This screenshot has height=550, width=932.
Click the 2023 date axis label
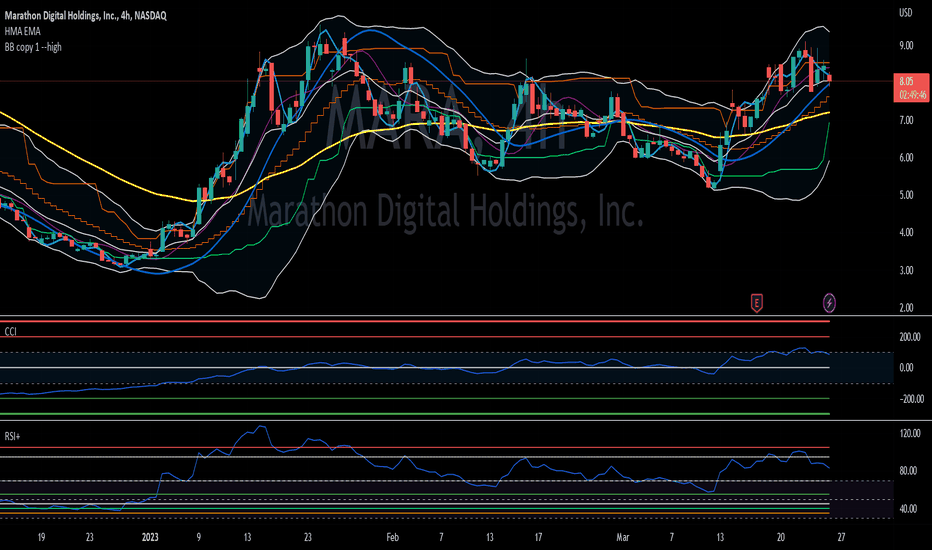[150, 538]
